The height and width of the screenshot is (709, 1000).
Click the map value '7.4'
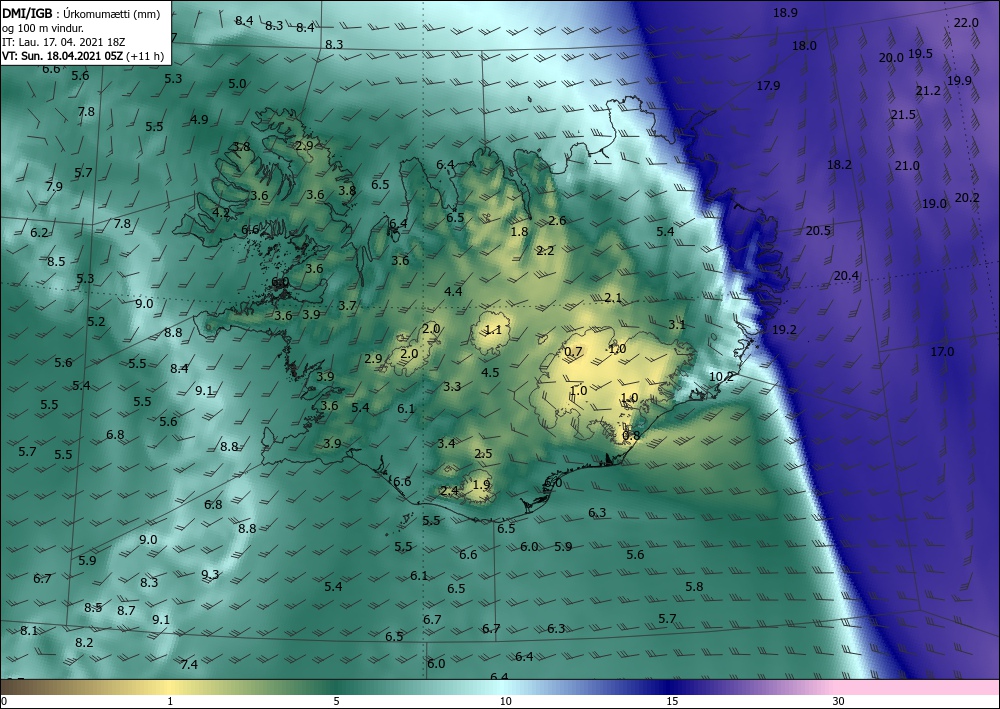[x=189, y=664]
